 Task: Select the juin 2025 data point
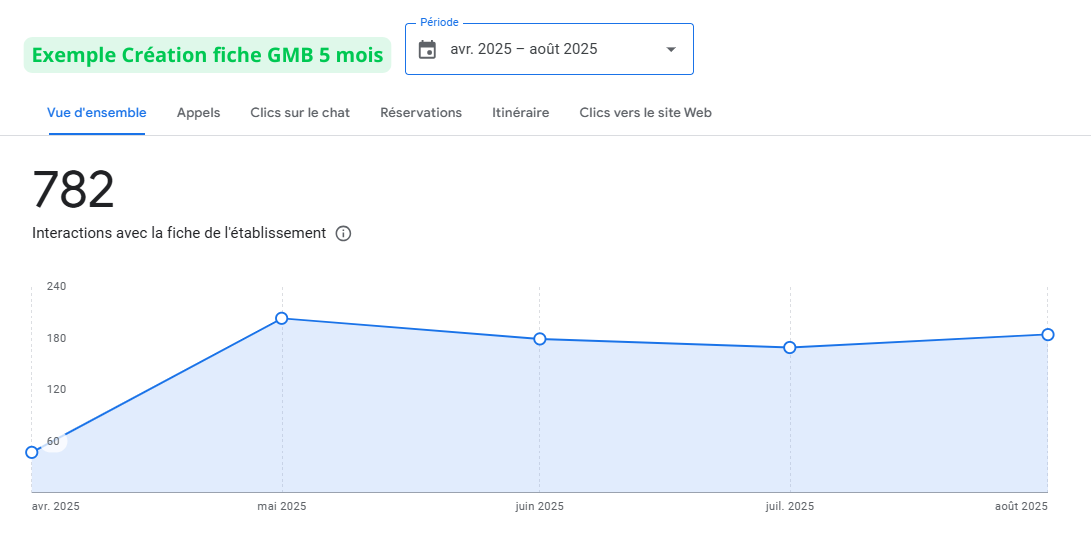tap(540, 339)
